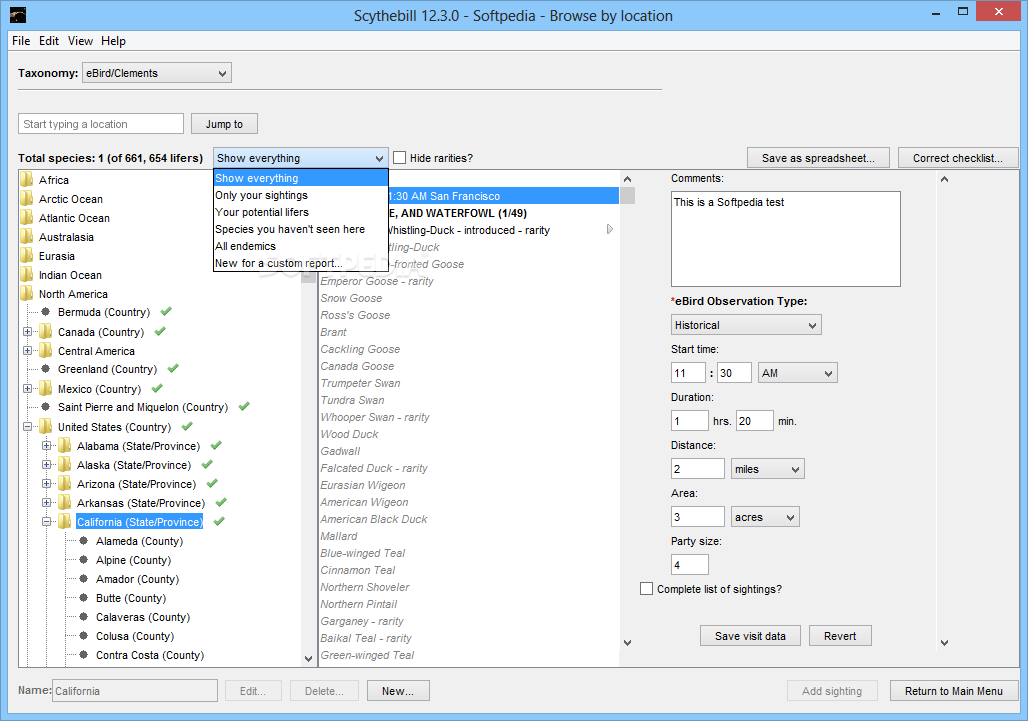Click the Comments text area
Image resolution: width=1028 pixels, height=721 pixels.
click(785, 239)
